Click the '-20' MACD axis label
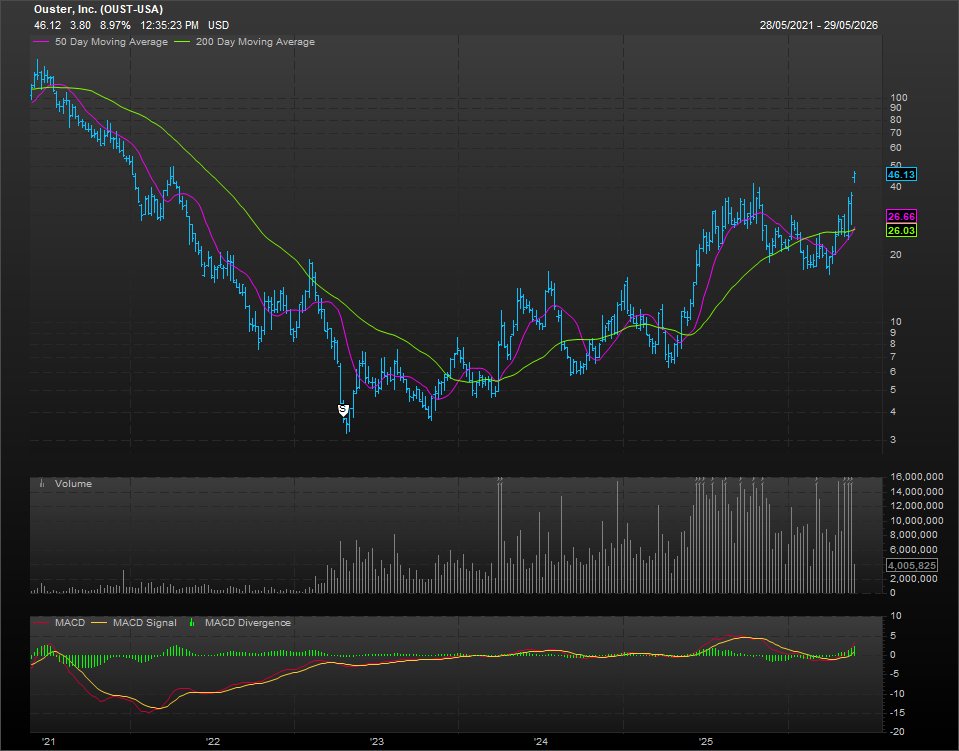 [897, 731]
